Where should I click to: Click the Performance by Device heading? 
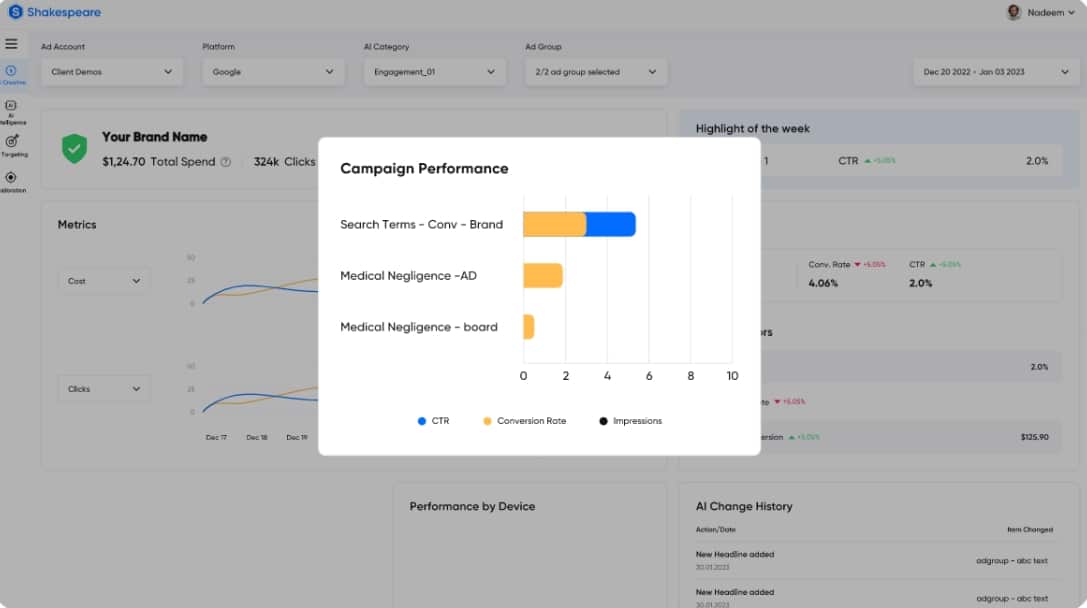coord(472,507)
